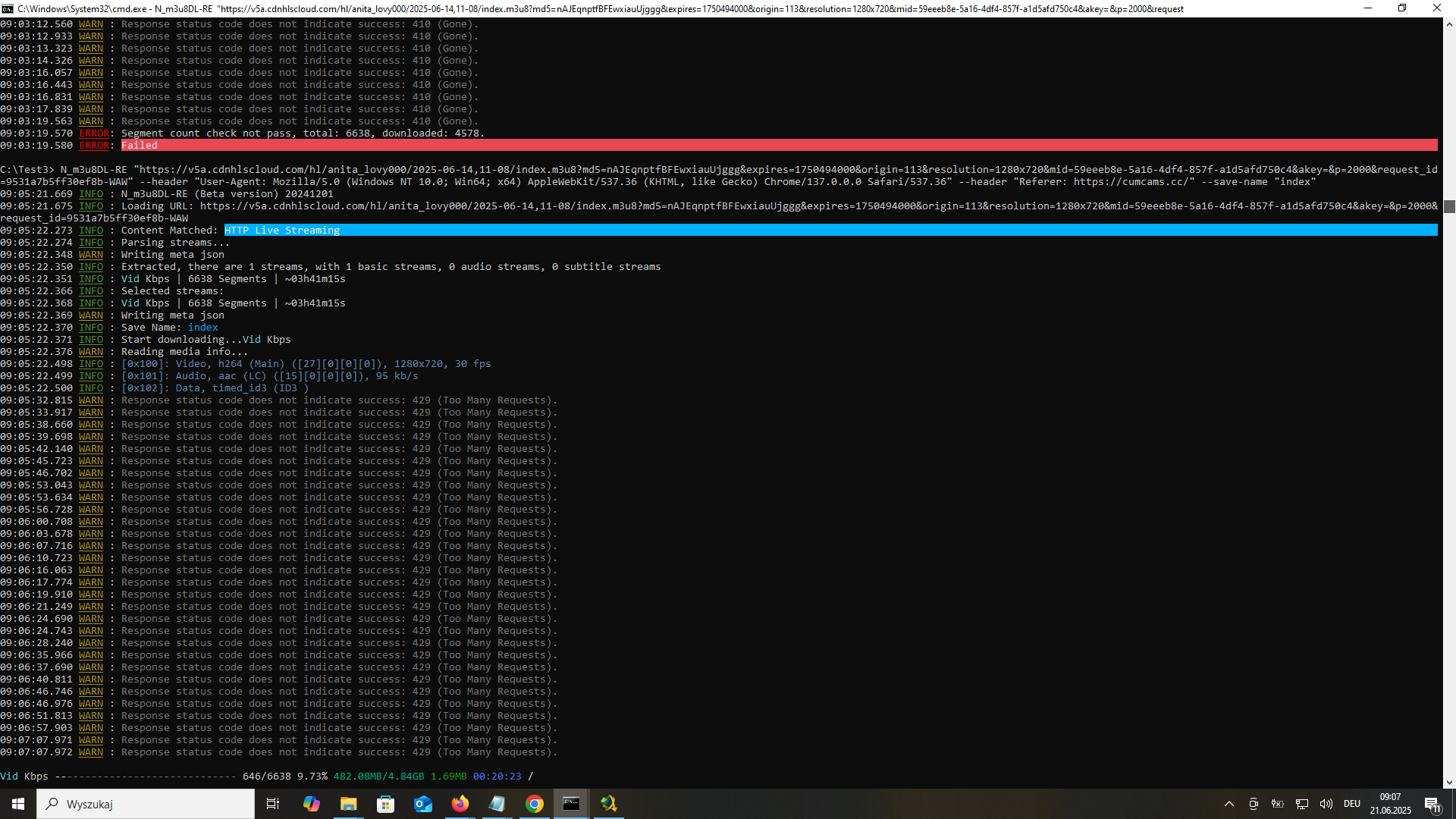Switch to the Firefox window
1456x819 pixels.
pos(460,804)
